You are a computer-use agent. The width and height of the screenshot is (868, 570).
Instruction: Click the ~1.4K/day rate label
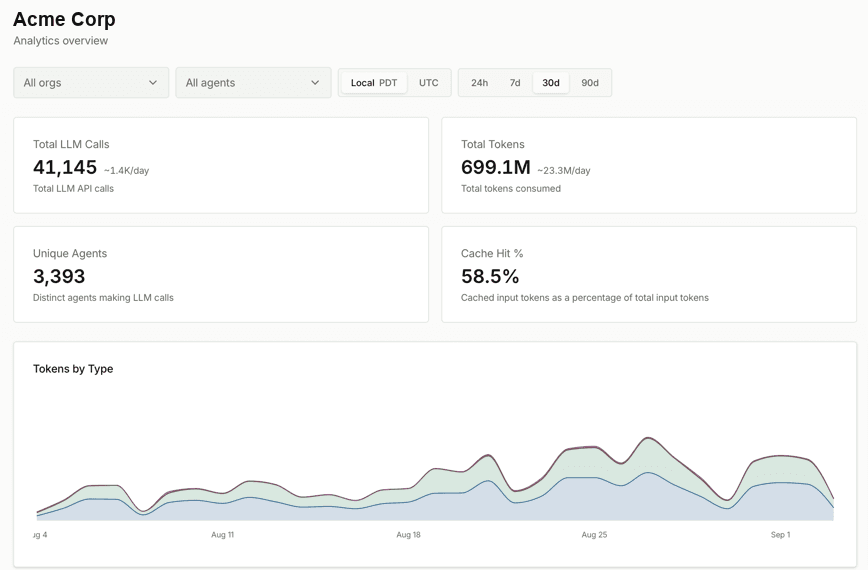tap(126, 170)
